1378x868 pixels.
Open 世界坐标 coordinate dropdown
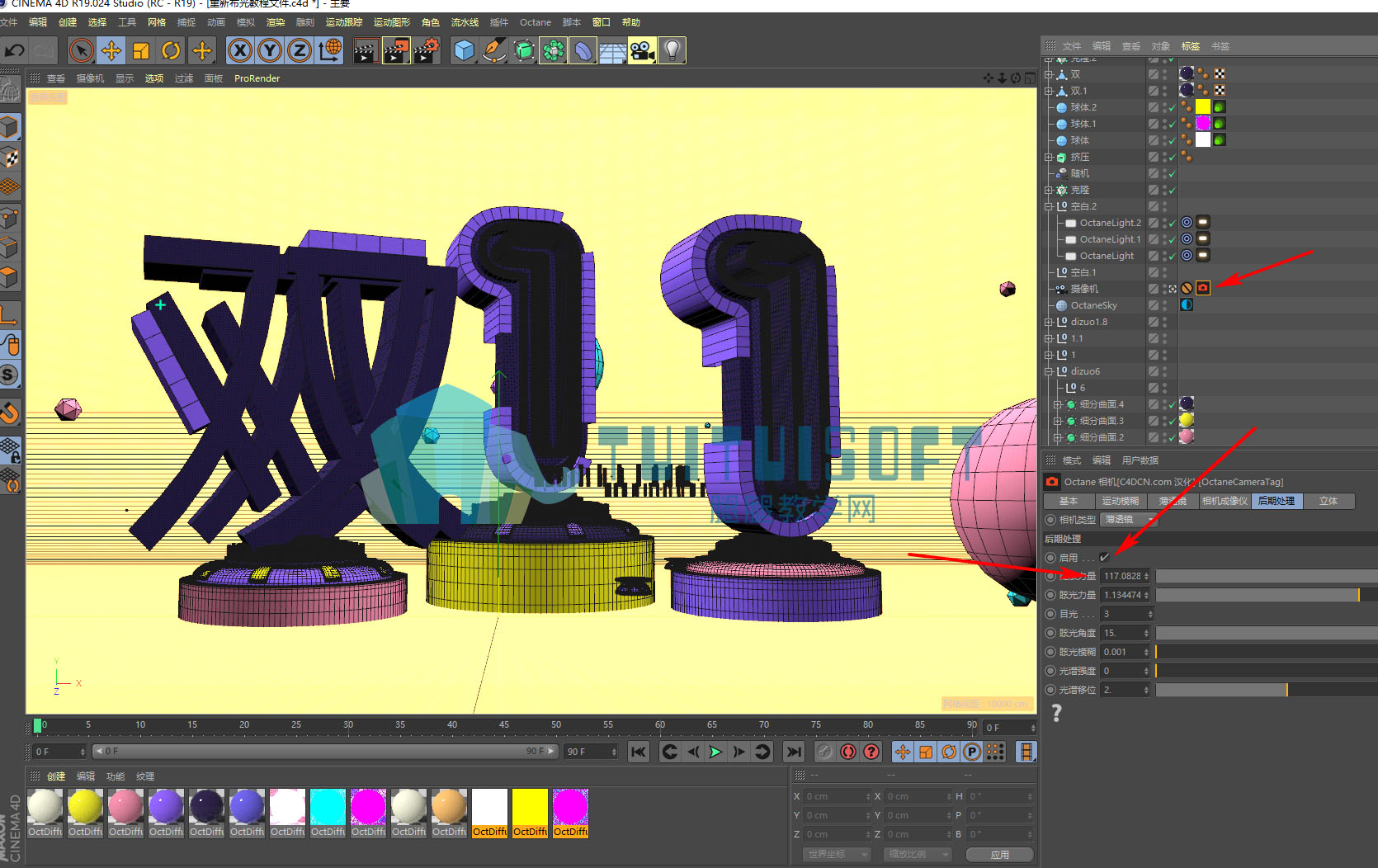point(837,855)
